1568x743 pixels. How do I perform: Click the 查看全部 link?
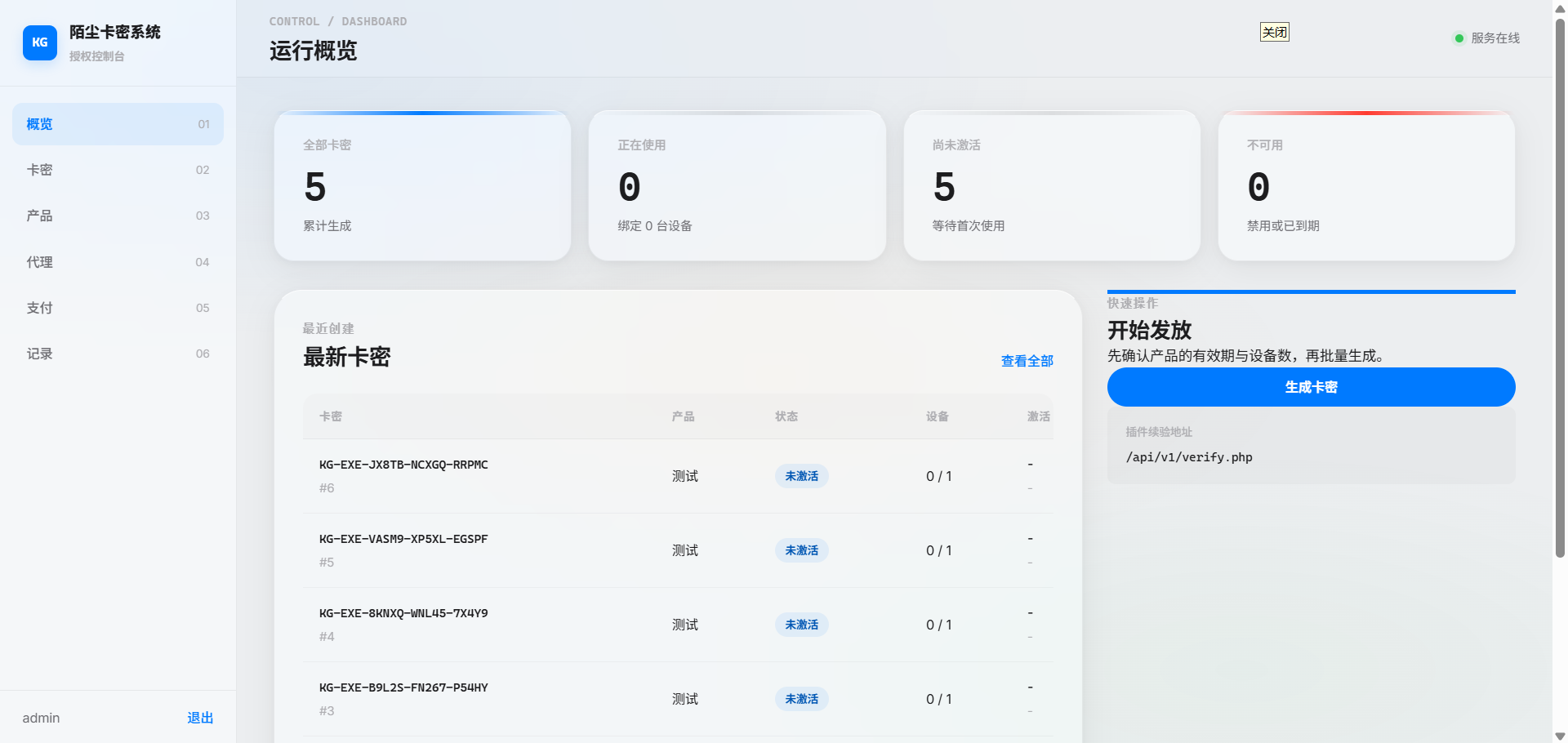point(1027,361)
